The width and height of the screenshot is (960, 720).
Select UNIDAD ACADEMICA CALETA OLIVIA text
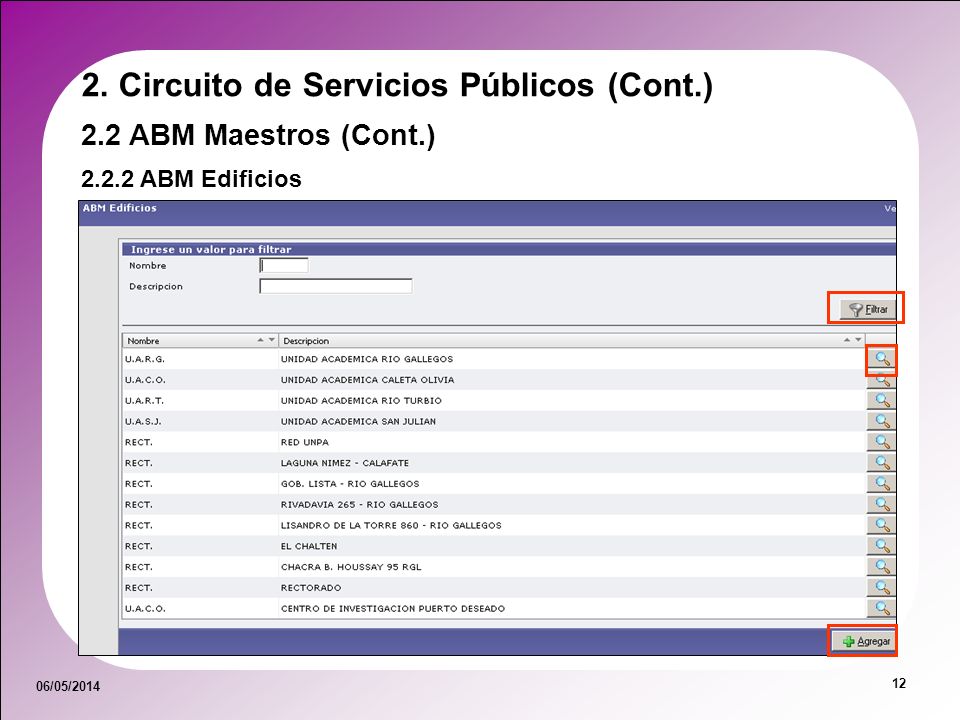pyautogui.click(x=367, y=380)
